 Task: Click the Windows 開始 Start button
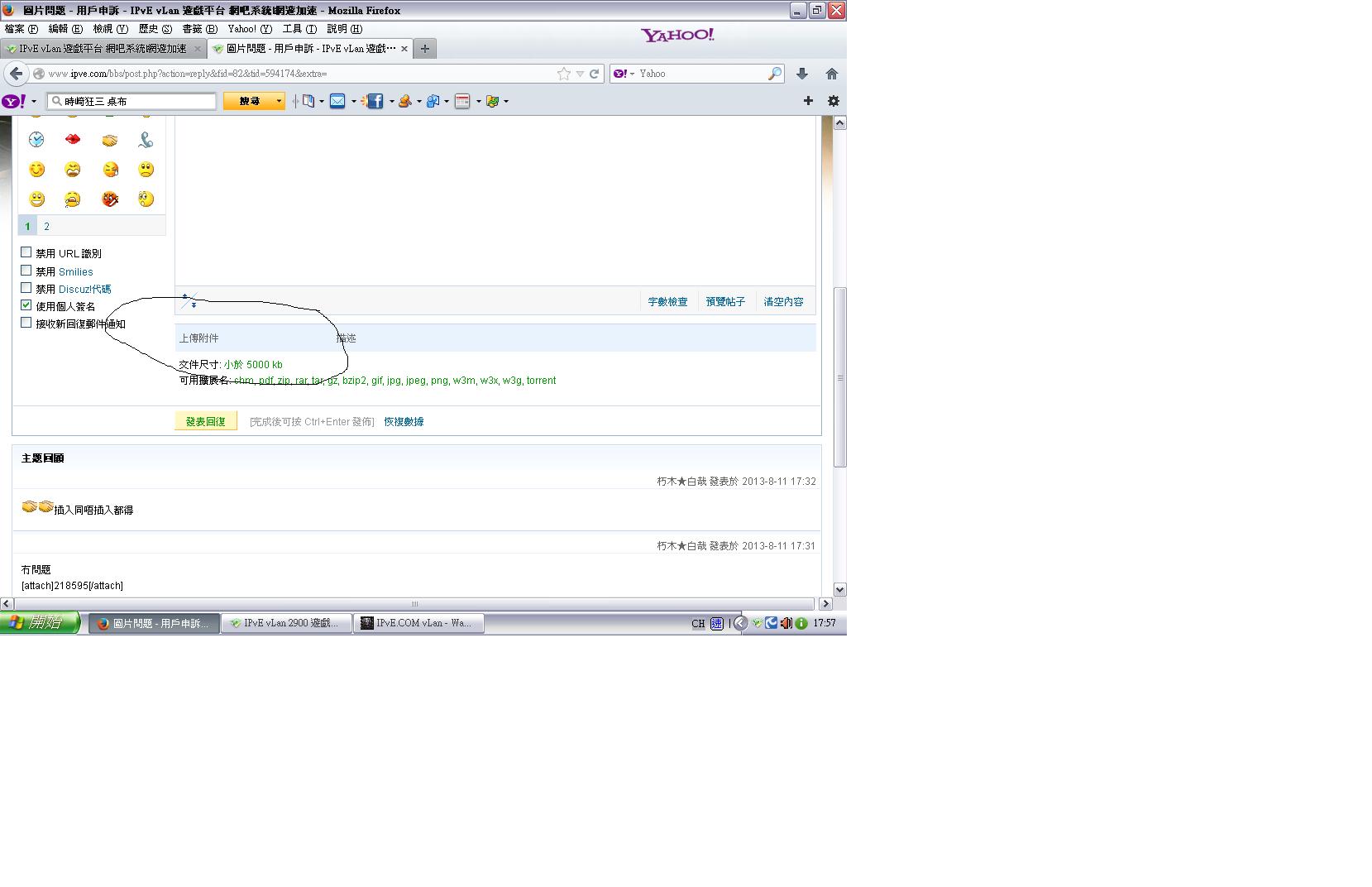[x=40, y=623]
